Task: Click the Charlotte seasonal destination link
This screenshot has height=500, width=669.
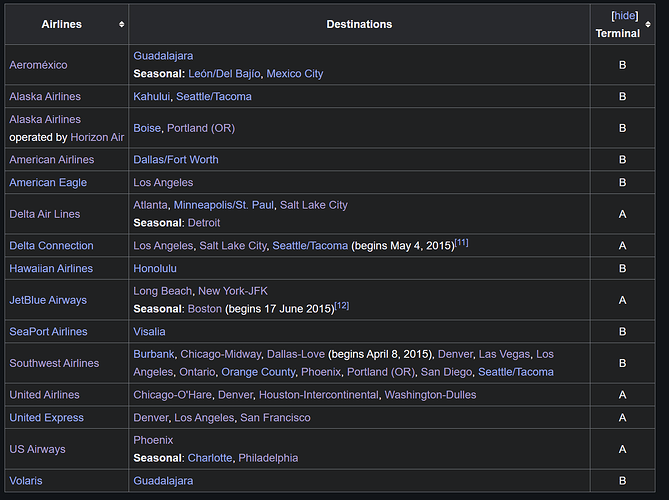Action: tap(210, 458)
